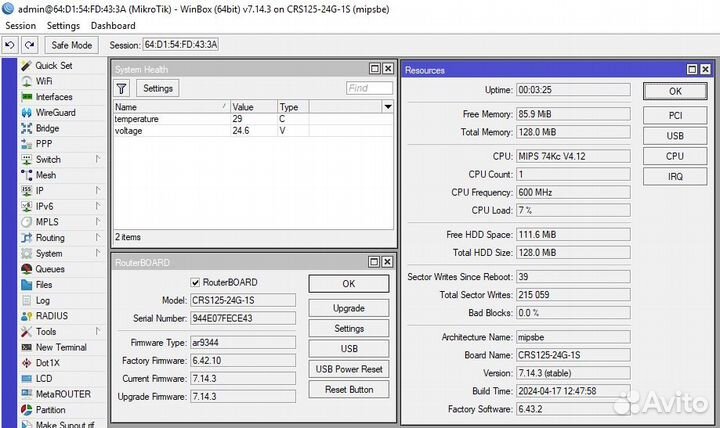Click the Type column header
The height and width of the screenshot is (428, 720).
[293, 107]
